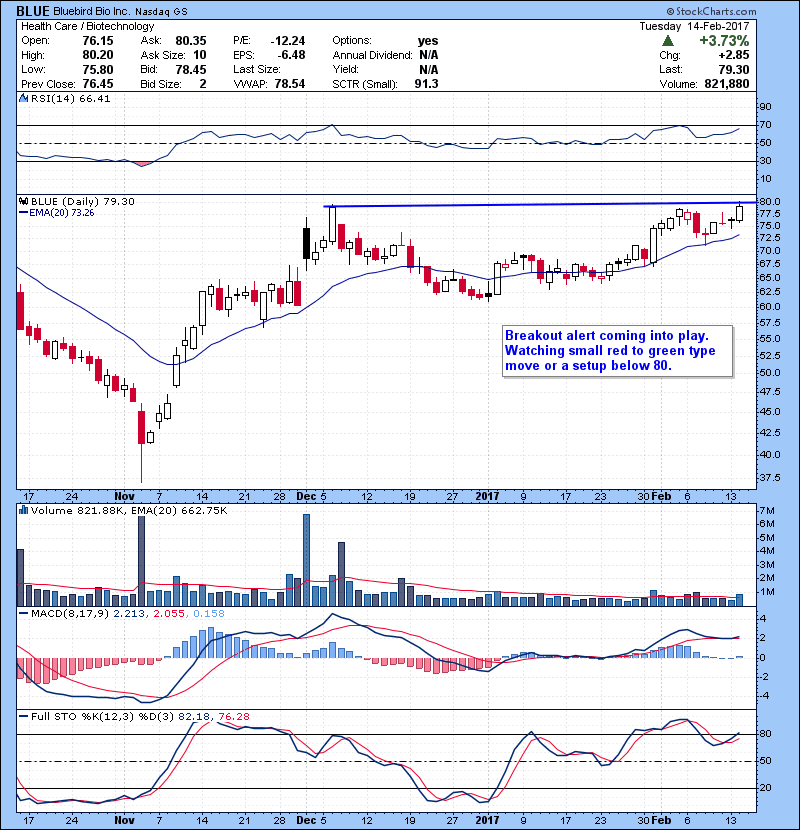Click the MACD signal value 2.055
The image size is (800, 830).
169,614
